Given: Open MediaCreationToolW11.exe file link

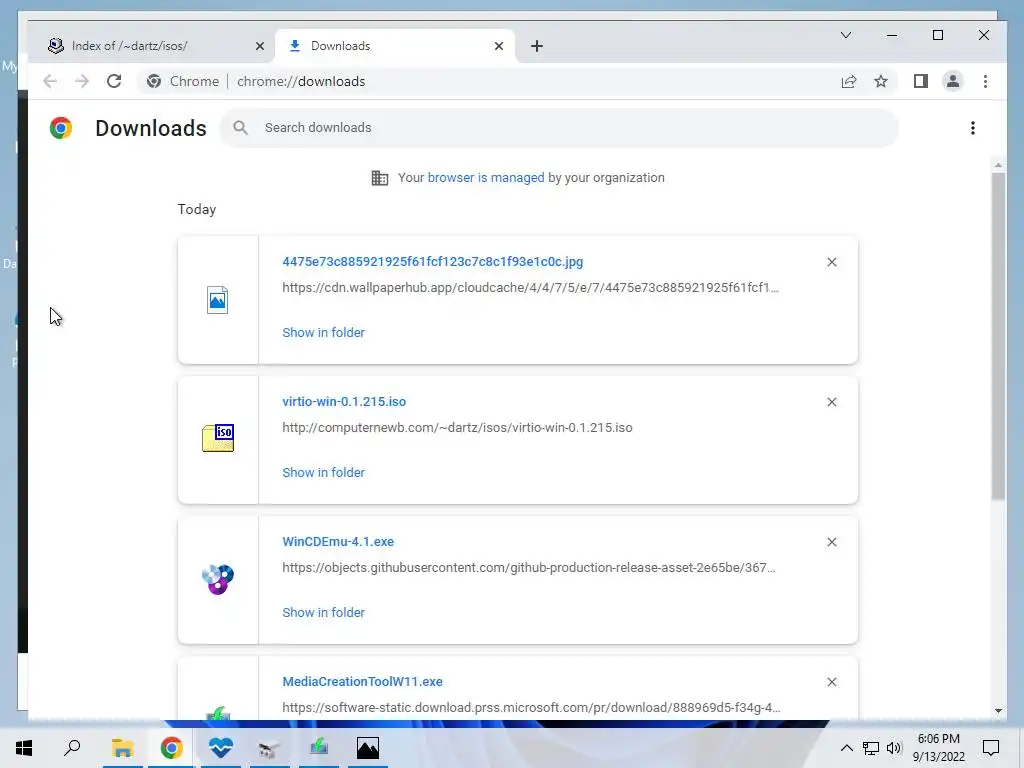Looking at the screenshot, I should 362,682.
